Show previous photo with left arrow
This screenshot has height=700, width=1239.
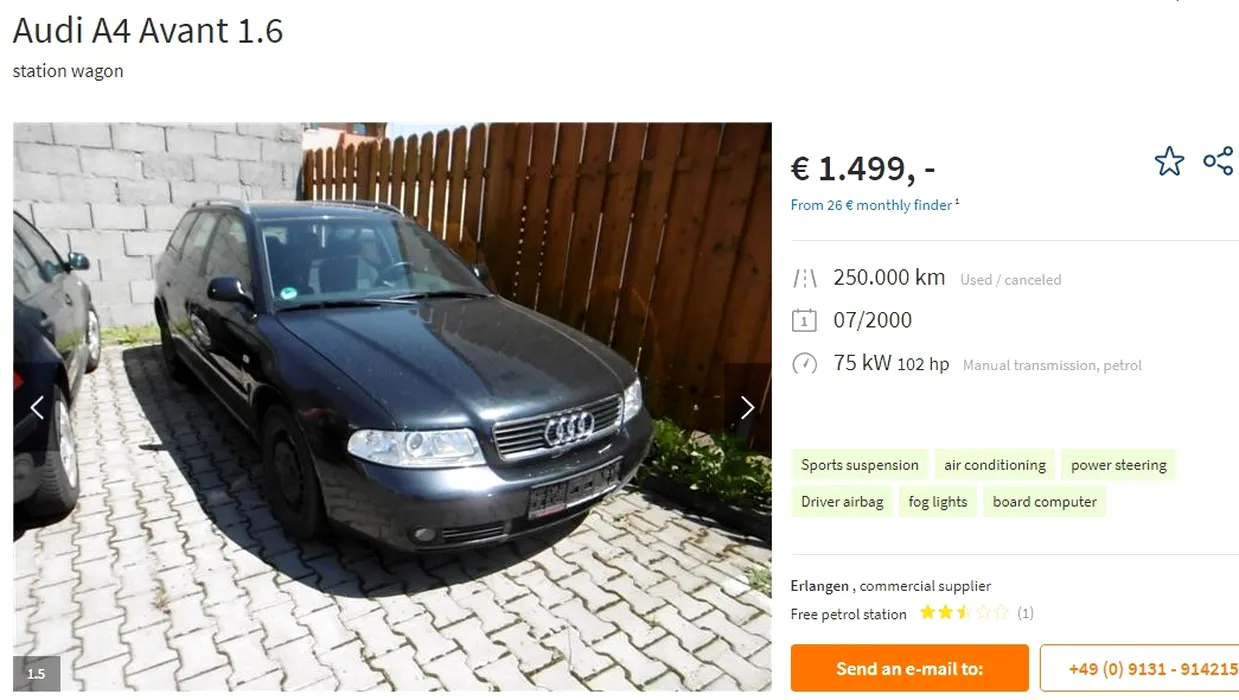pyautogui.click(x=37, y=407)
